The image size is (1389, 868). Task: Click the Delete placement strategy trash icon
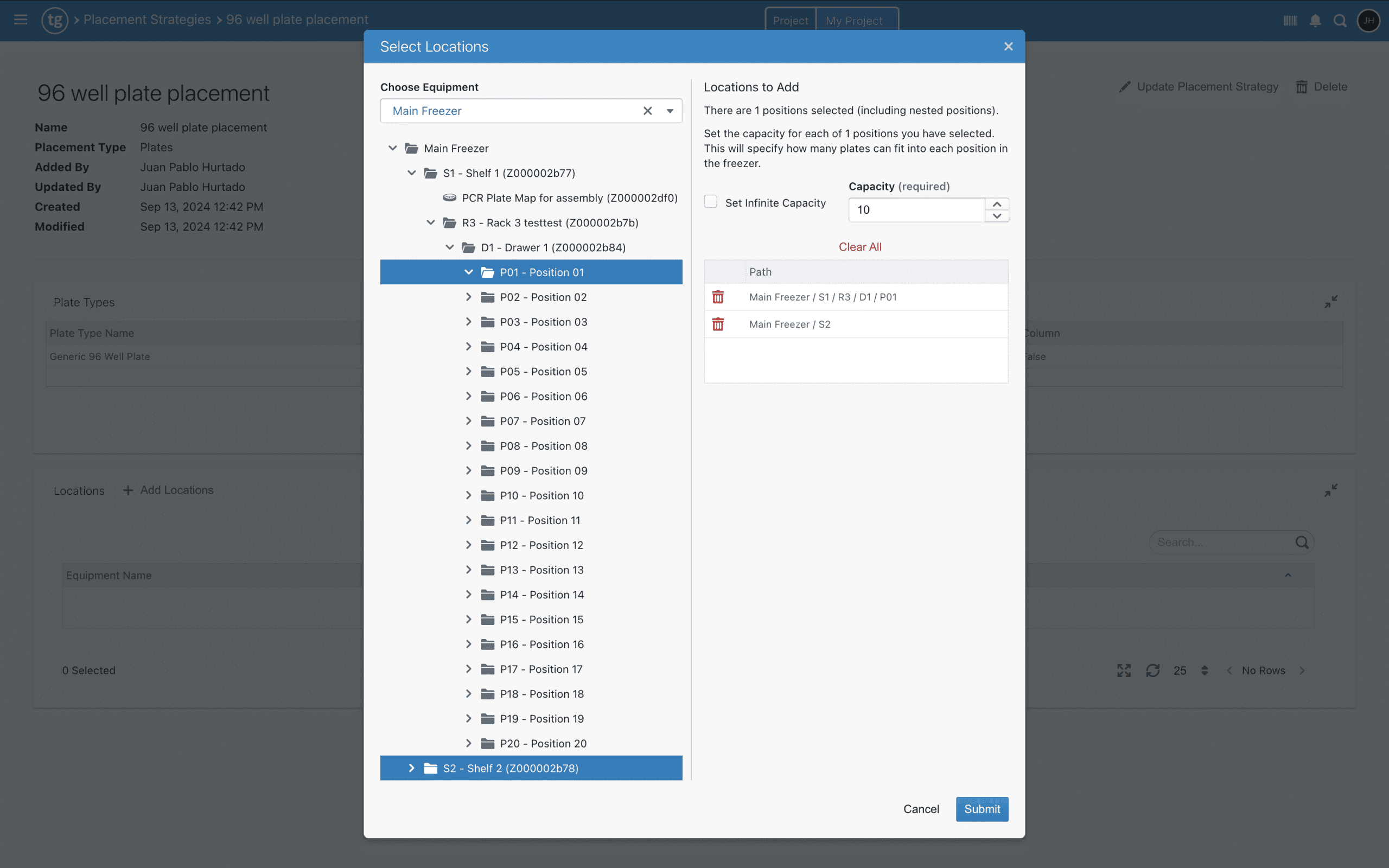1301,86
